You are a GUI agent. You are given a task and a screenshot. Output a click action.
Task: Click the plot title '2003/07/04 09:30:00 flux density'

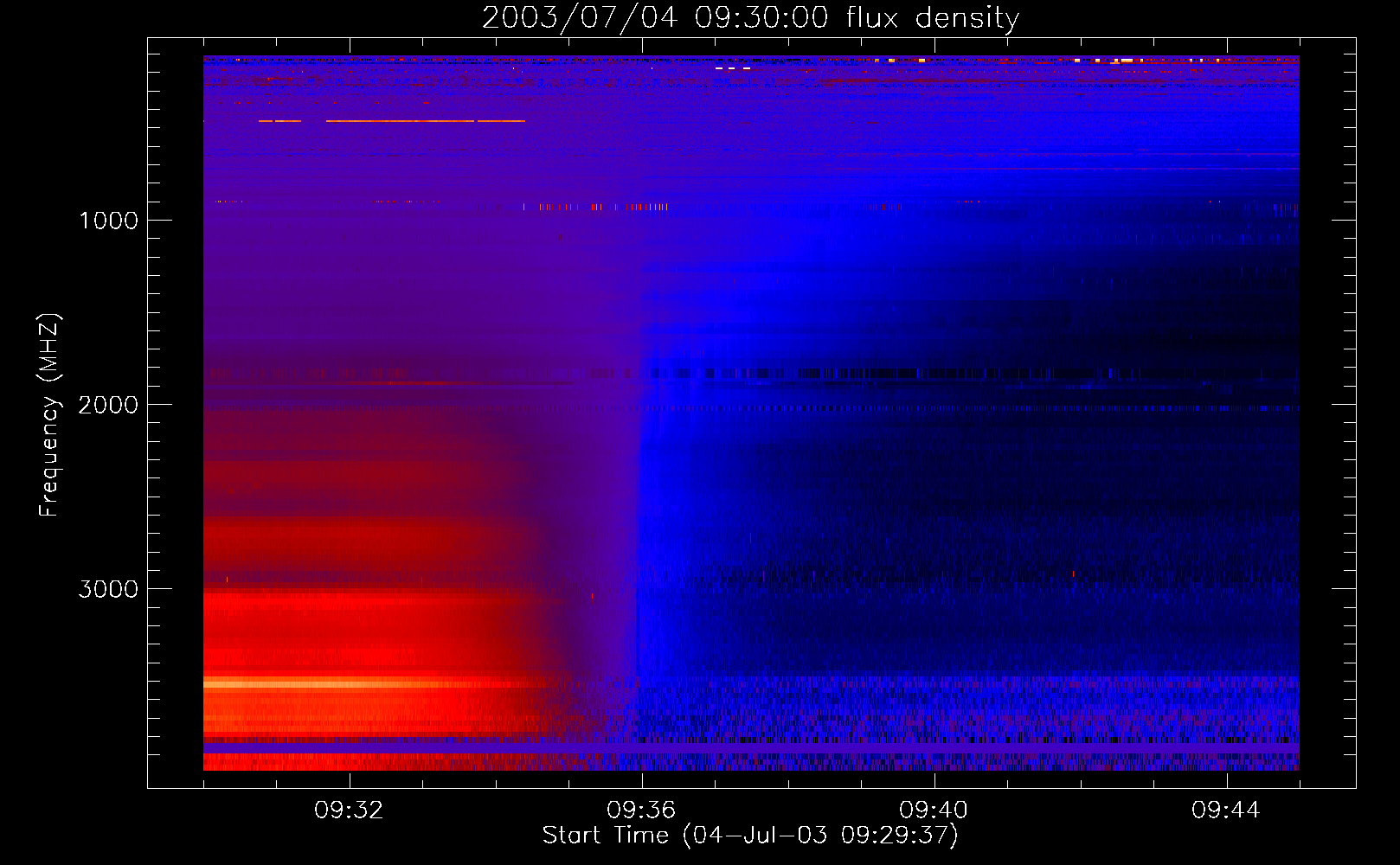pos(750,18)
